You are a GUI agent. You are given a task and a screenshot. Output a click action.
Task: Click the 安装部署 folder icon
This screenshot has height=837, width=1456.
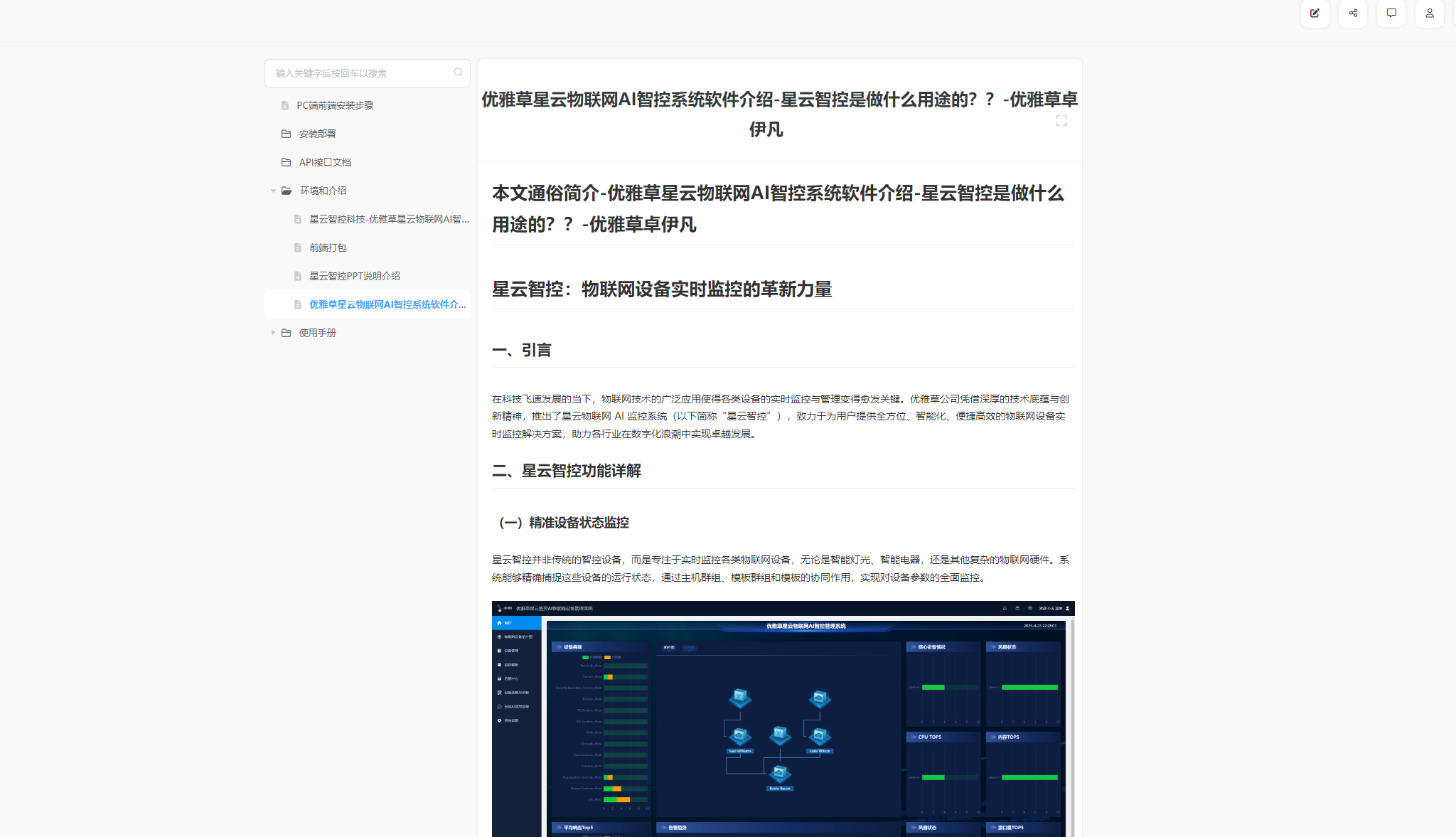(286, 134)
